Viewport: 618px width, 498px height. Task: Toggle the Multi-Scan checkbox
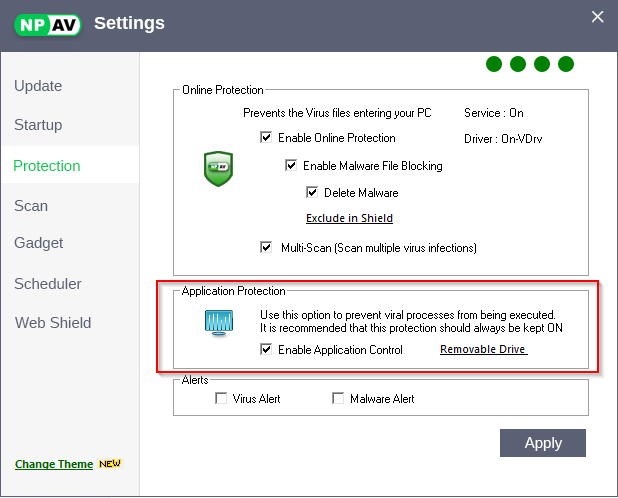click(x=266, y=247)
